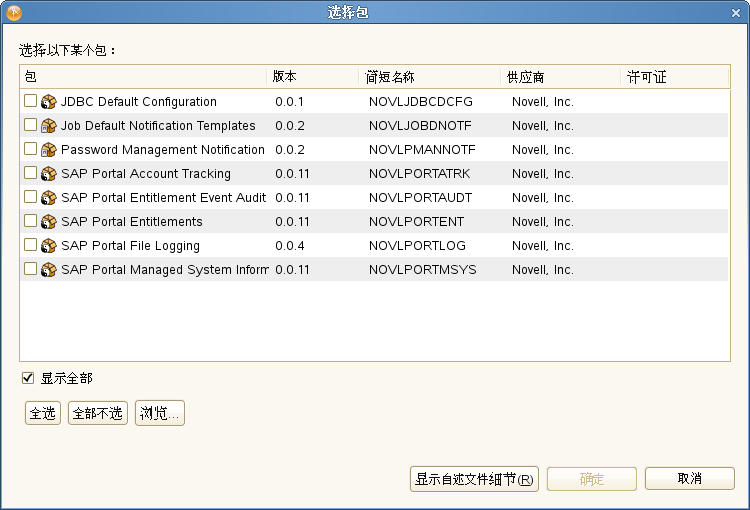The width and height of the screenshot is (750, 510).
Task: Click the greyed-out 确定 button
Action: coord(592,479)
